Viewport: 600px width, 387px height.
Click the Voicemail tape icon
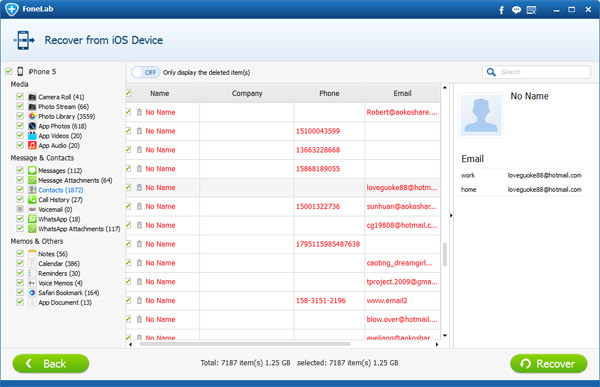[x=32, y=209]
